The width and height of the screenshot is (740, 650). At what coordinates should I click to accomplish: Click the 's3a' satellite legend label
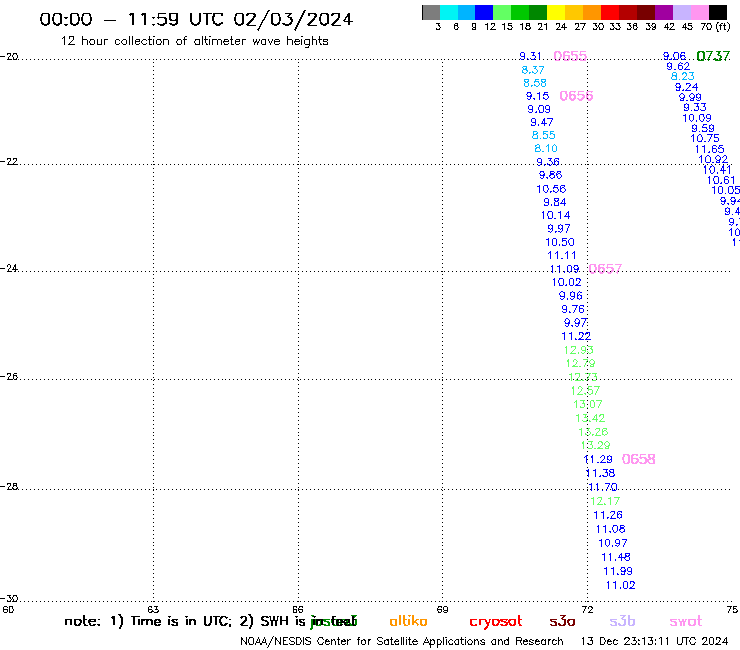(x=562, y=621)
